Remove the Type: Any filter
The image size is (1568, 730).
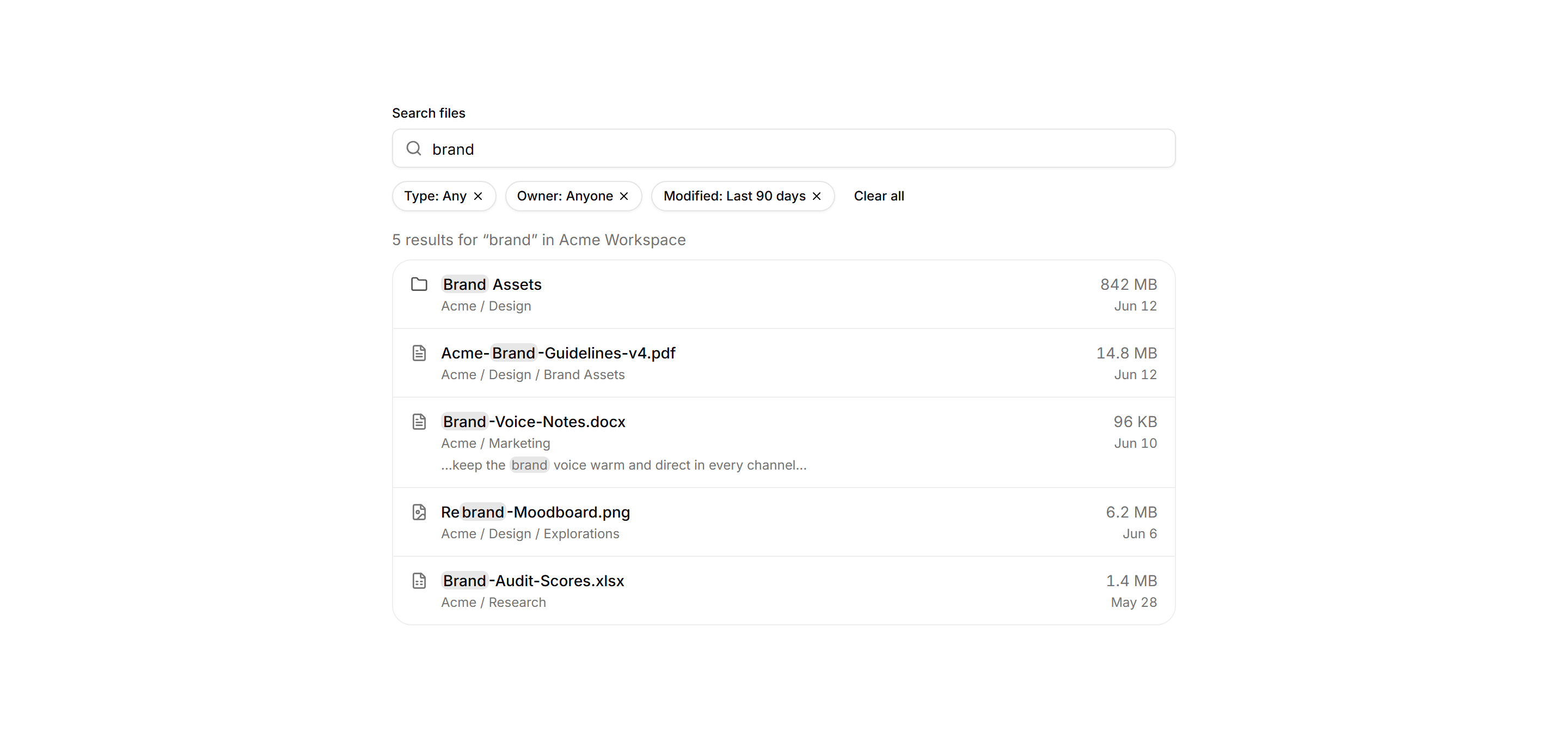[x=478, y=196]
